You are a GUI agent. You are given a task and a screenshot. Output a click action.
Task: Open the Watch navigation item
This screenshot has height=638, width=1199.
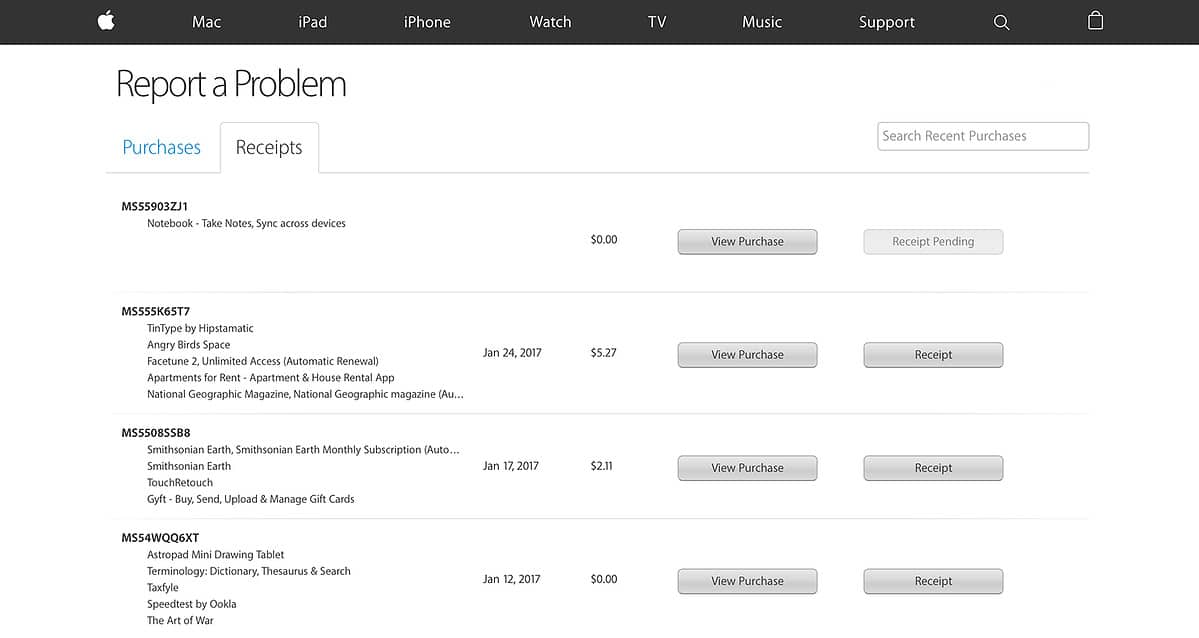550,22
